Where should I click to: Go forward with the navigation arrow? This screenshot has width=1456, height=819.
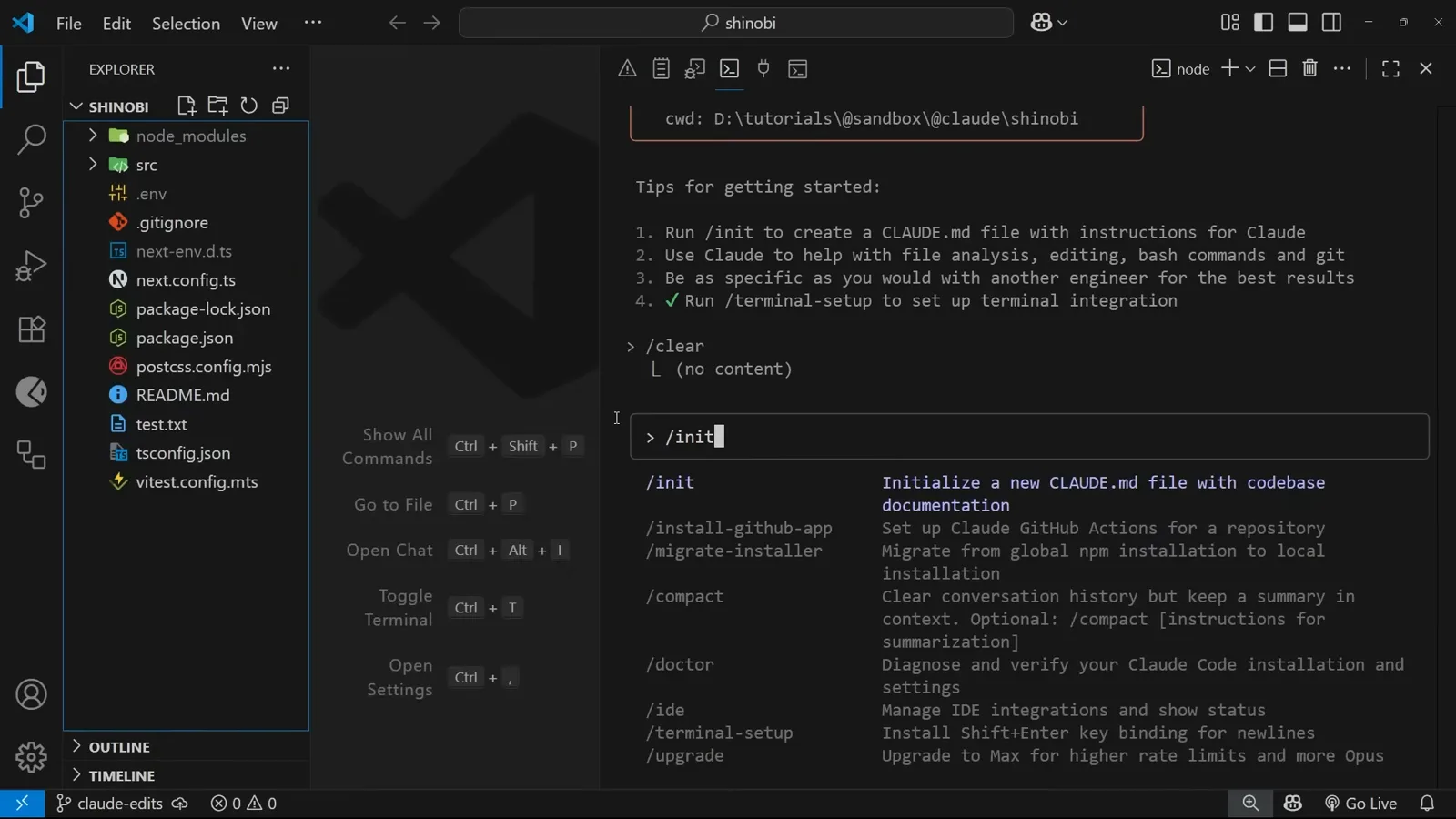click(x=432, y=23)
